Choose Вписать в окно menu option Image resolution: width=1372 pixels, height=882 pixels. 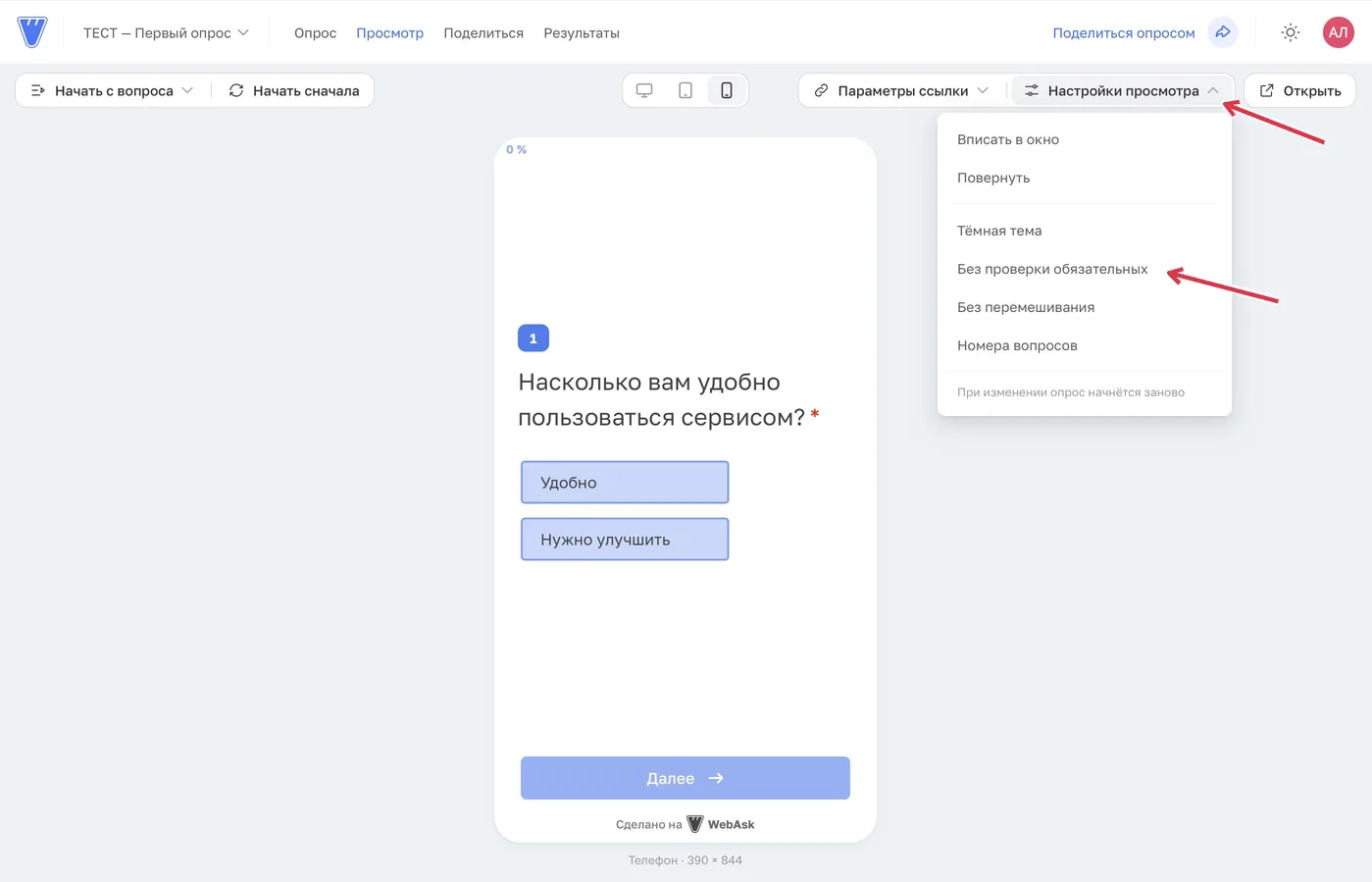click(x=1084, y=139)
